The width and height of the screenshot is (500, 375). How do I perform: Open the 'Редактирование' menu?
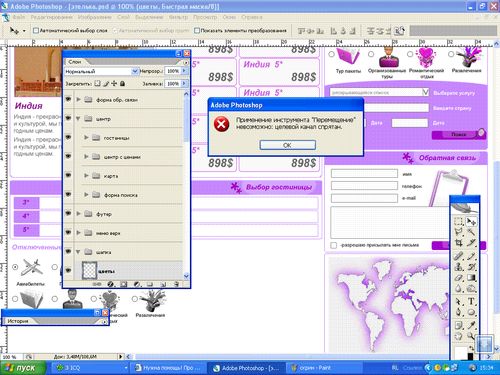[x=52, y=17]
